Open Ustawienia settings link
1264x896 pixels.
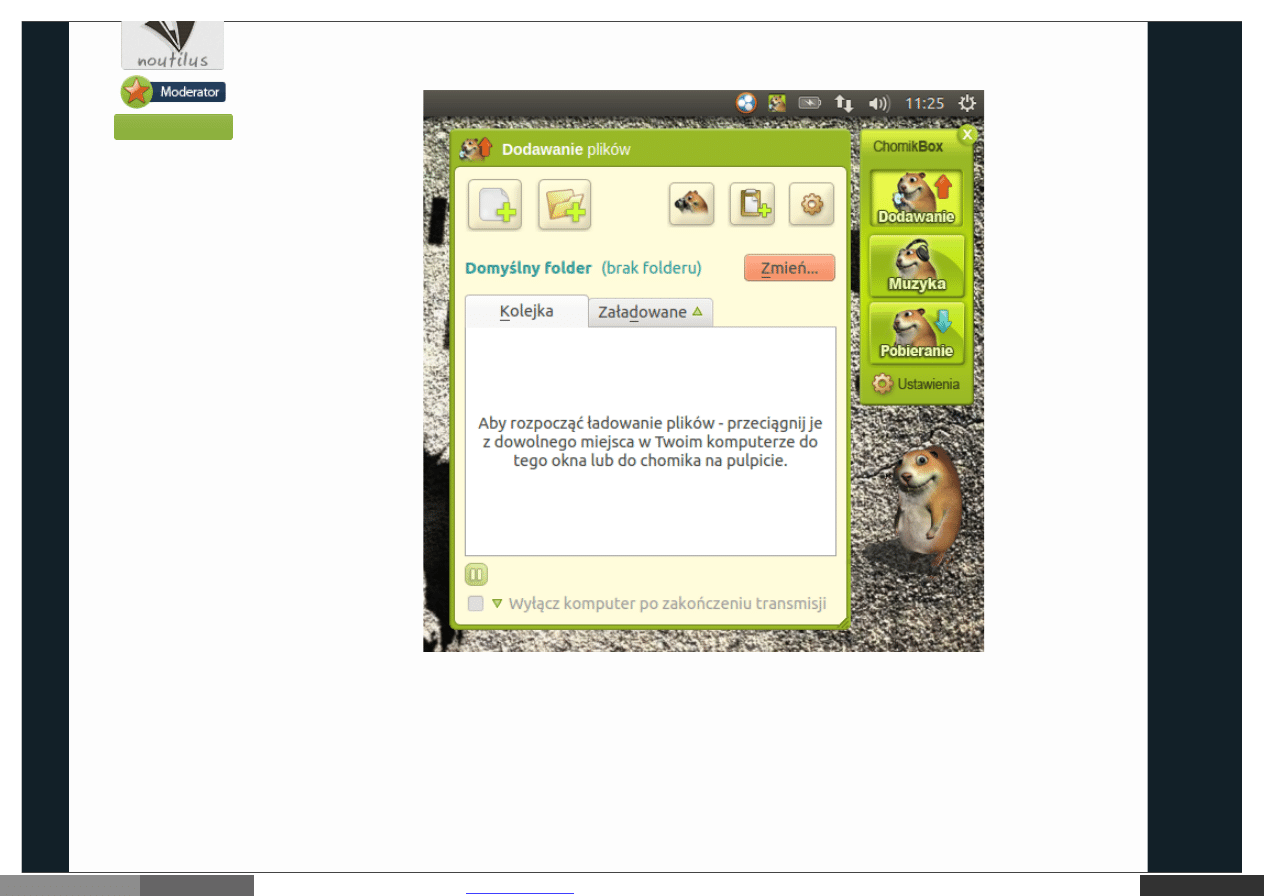pyautogui.click(x=916, y=384)
